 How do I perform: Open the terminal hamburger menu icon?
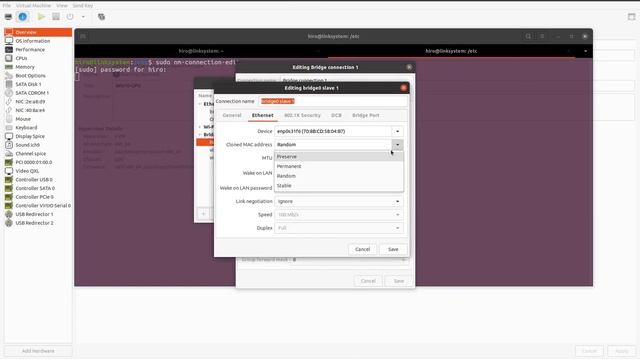click(542, 36)
